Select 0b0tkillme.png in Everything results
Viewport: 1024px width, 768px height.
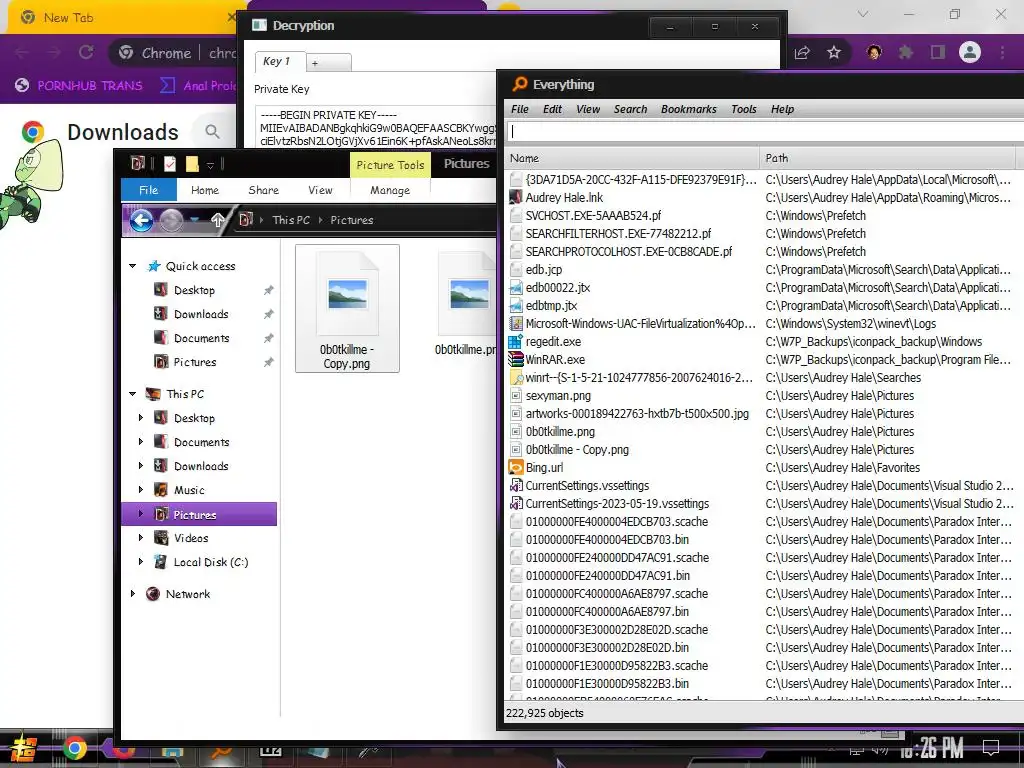pyautogui.click(x=560, y=432)
